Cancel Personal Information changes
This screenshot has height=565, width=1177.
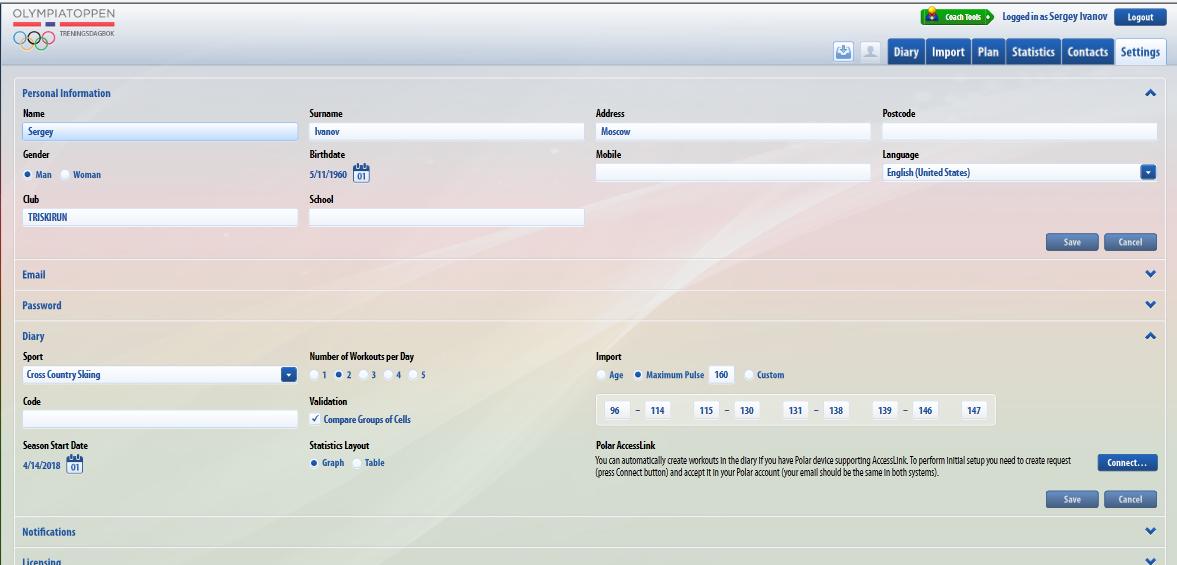pyautogui.click(x=1130, y=242)
